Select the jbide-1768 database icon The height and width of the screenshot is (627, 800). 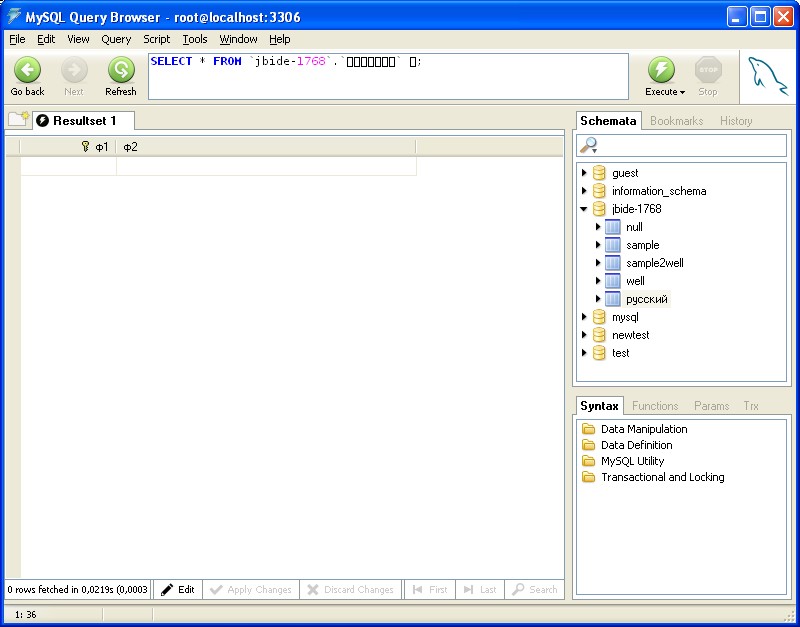[x=599, y=209]
